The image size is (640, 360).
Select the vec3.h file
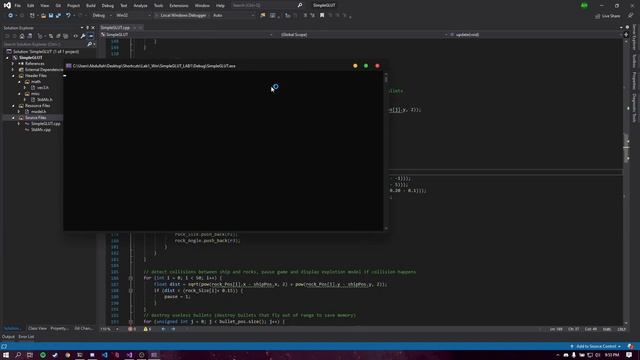[x=42, y=88]
